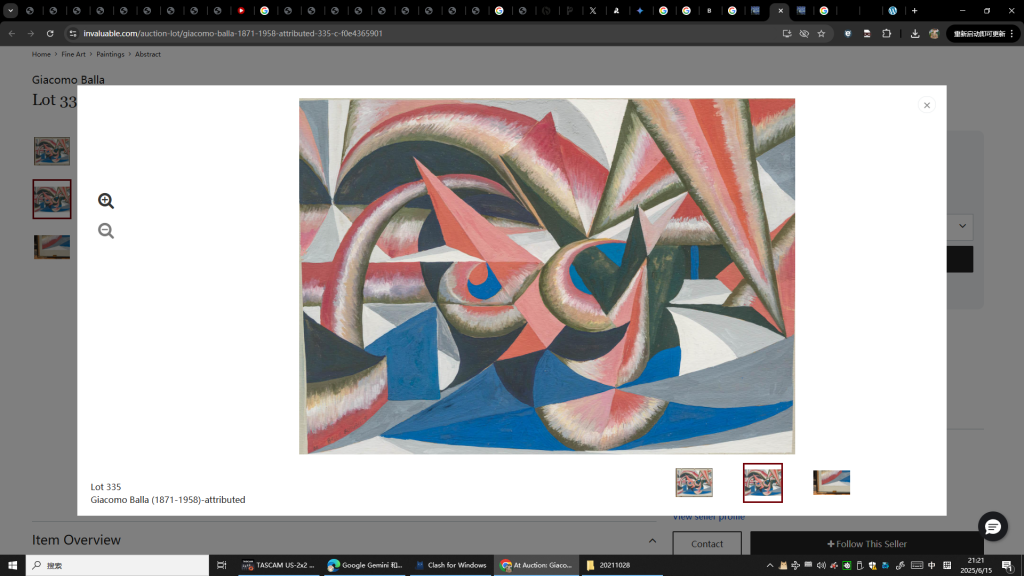Open third thumbnail in left page gallery

tap(52, 247)
